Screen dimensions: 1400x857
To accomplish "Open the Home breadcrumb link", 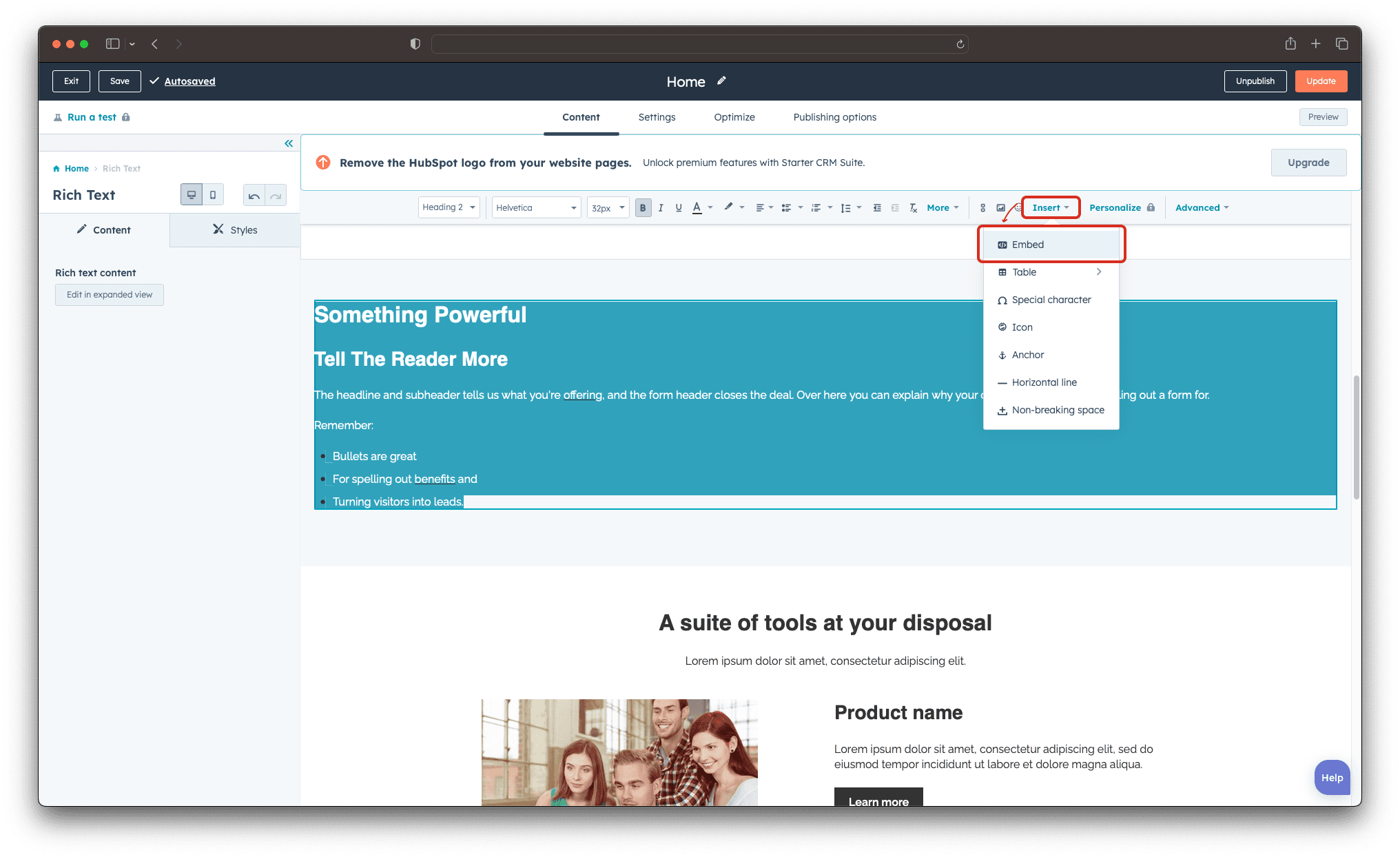I will [76, 168].
